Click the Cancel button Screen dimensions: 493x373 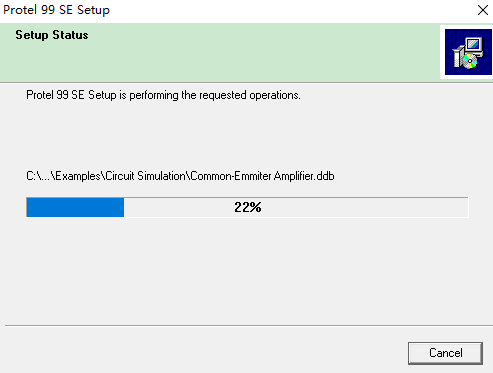(445, 353)
